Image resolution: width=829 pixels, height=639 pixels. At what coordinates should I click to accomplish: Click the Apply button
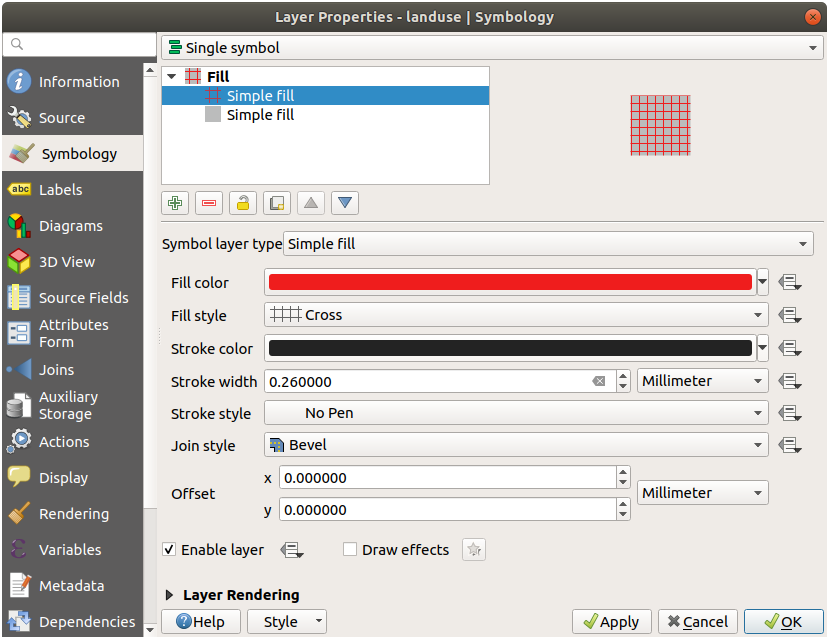click(x=611, y=621)
